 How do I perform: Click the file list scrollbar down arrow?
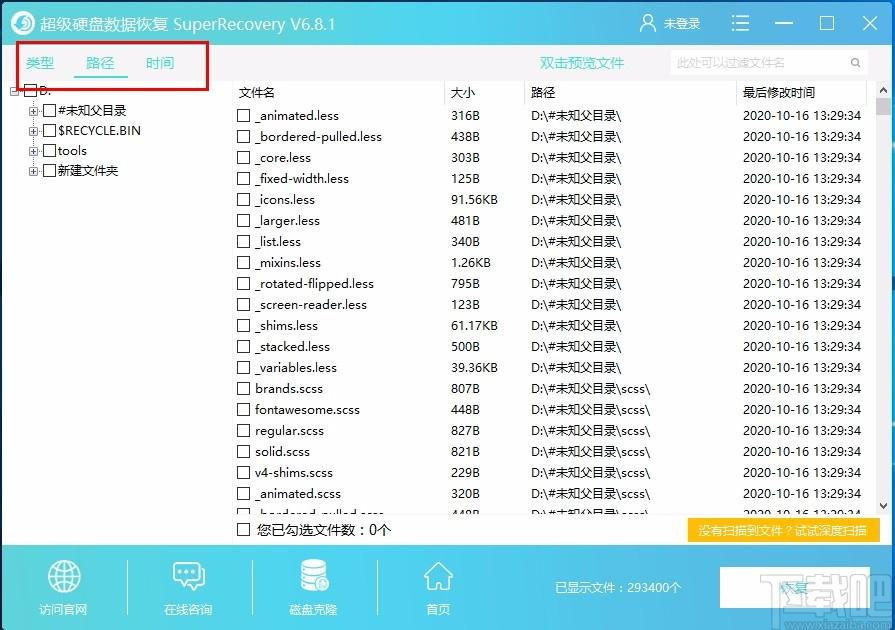tap(884, 506)
